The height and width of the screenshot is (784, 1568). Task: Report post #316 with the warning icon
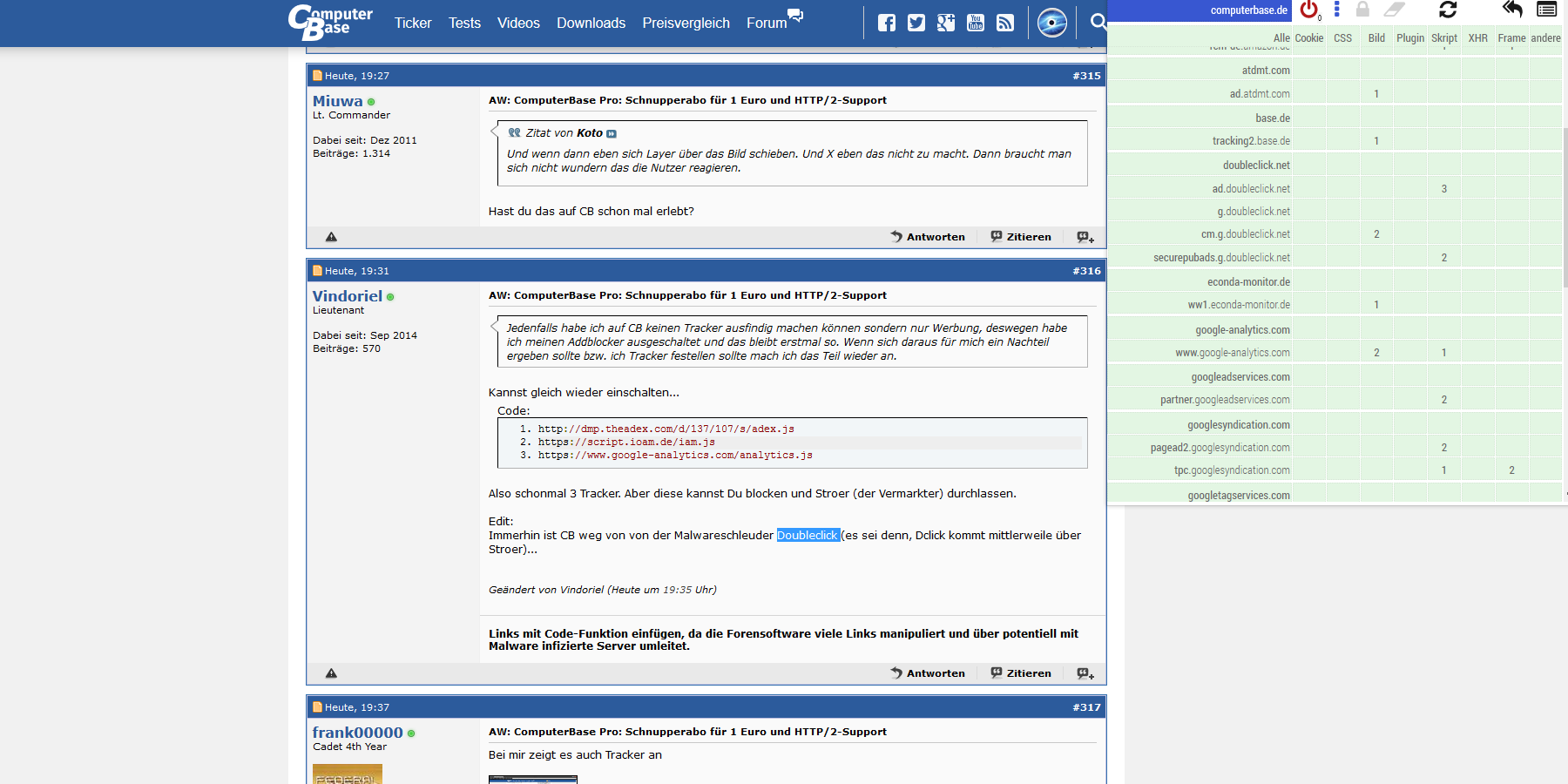pyautogui.click(x=331, y=673)
